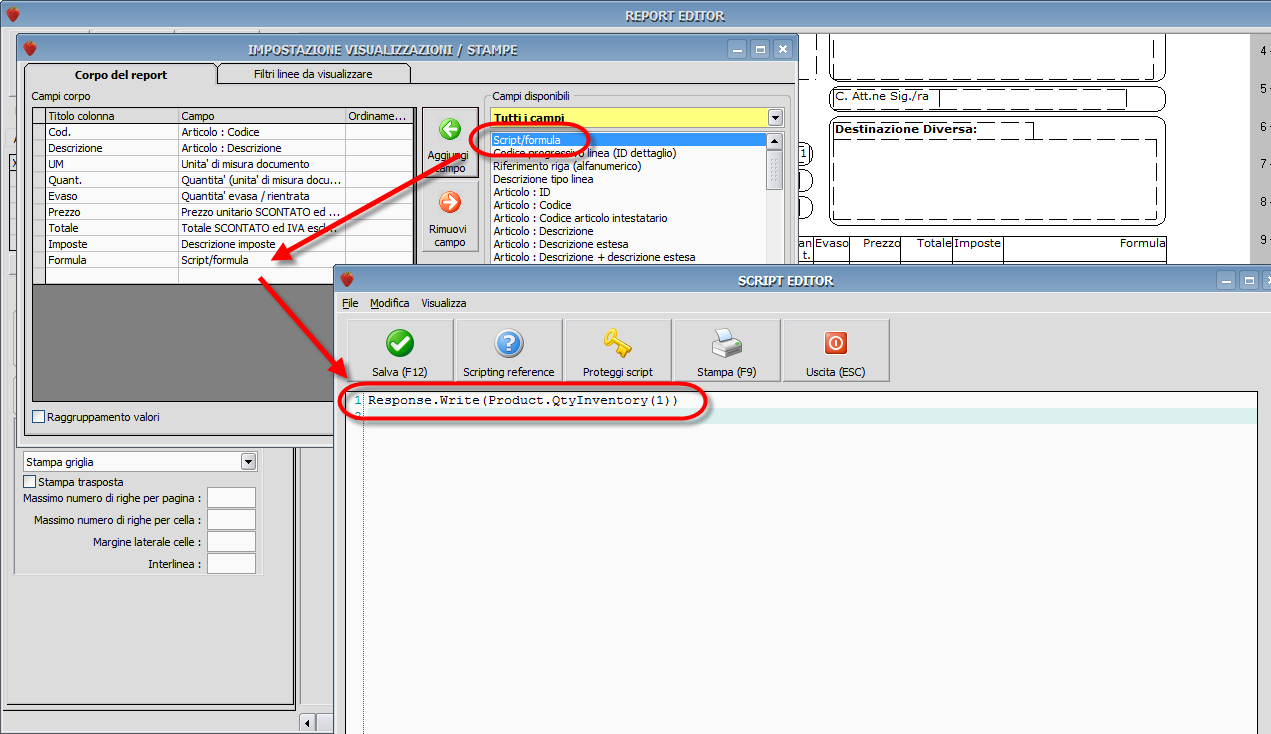Click left scroll arrow at bottom of report editor
This screenshot has height=734, width=1271.
307,723
